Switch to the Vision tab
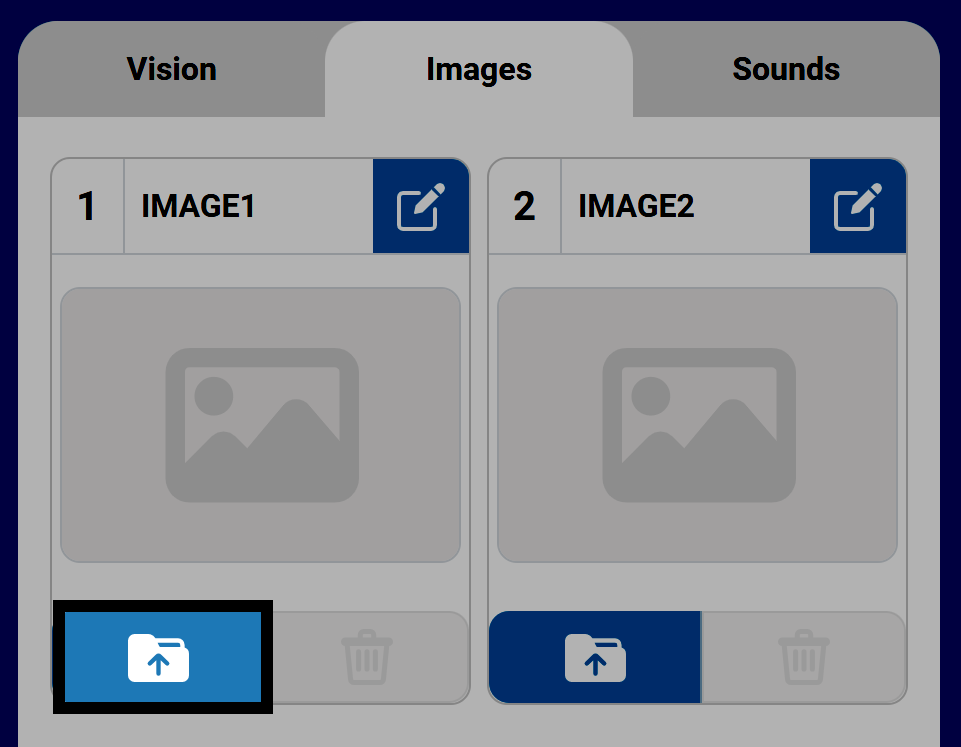 click(x=171, y=69)
